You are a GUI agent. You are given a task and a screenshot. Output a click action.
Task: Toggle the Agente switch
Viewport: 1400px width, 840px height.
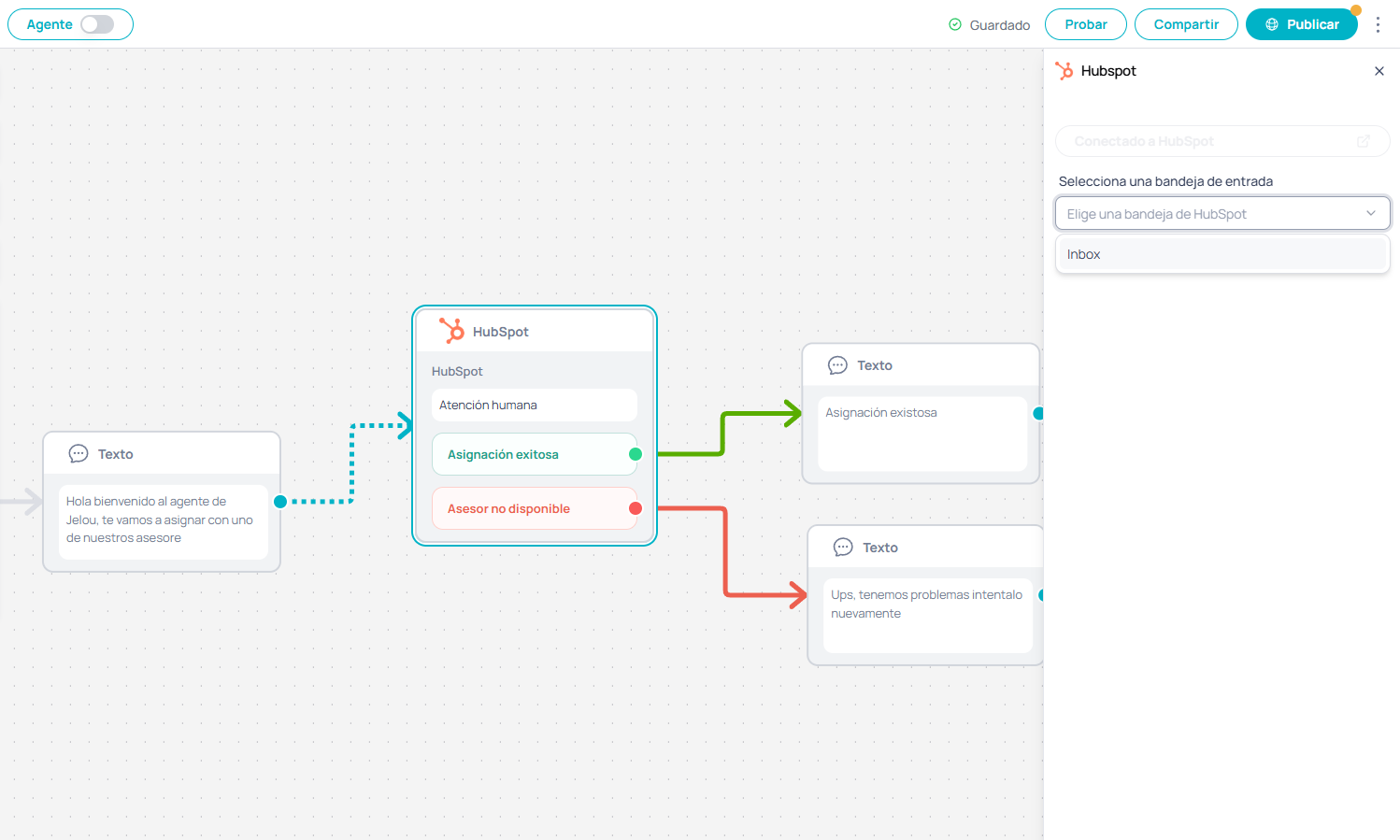pos(97,24)
